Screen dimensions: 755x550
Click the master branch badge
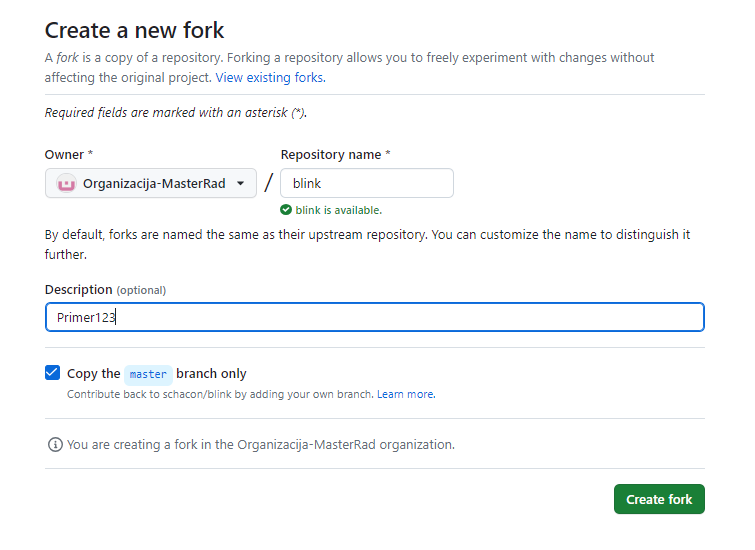click(148, 374)
